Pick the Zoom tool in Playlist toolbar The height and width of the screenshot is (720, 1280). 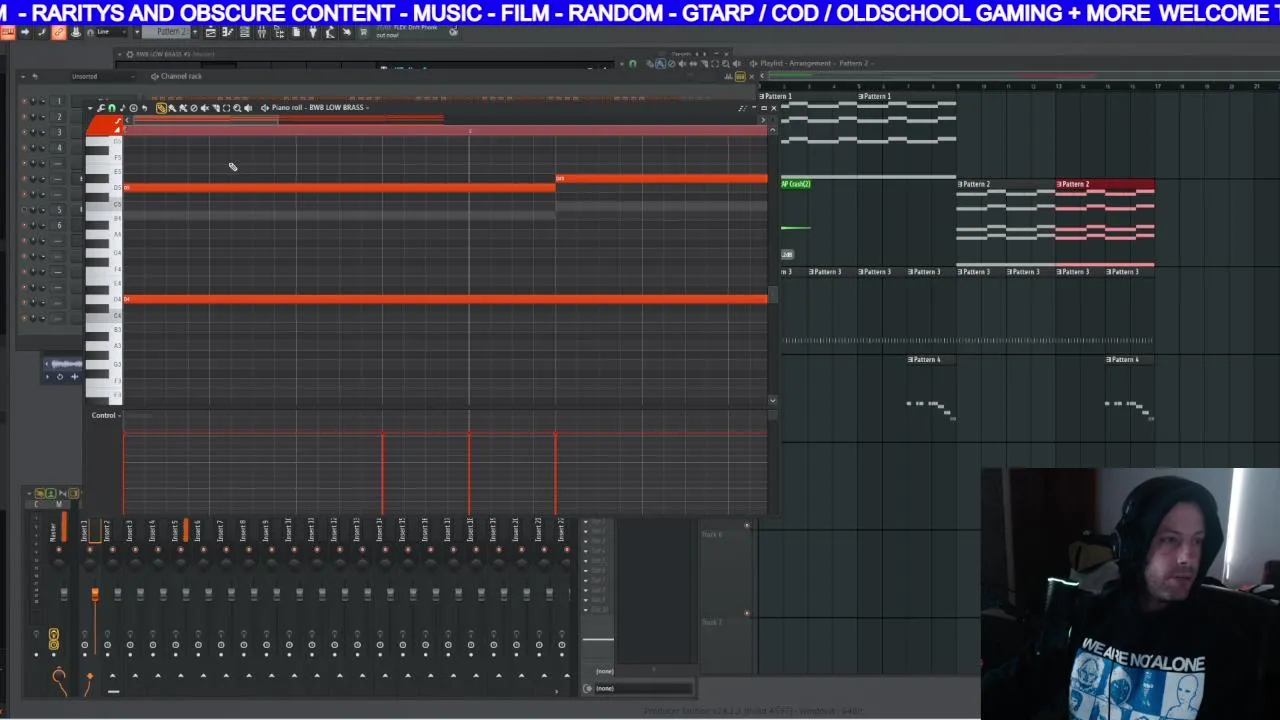726,63
